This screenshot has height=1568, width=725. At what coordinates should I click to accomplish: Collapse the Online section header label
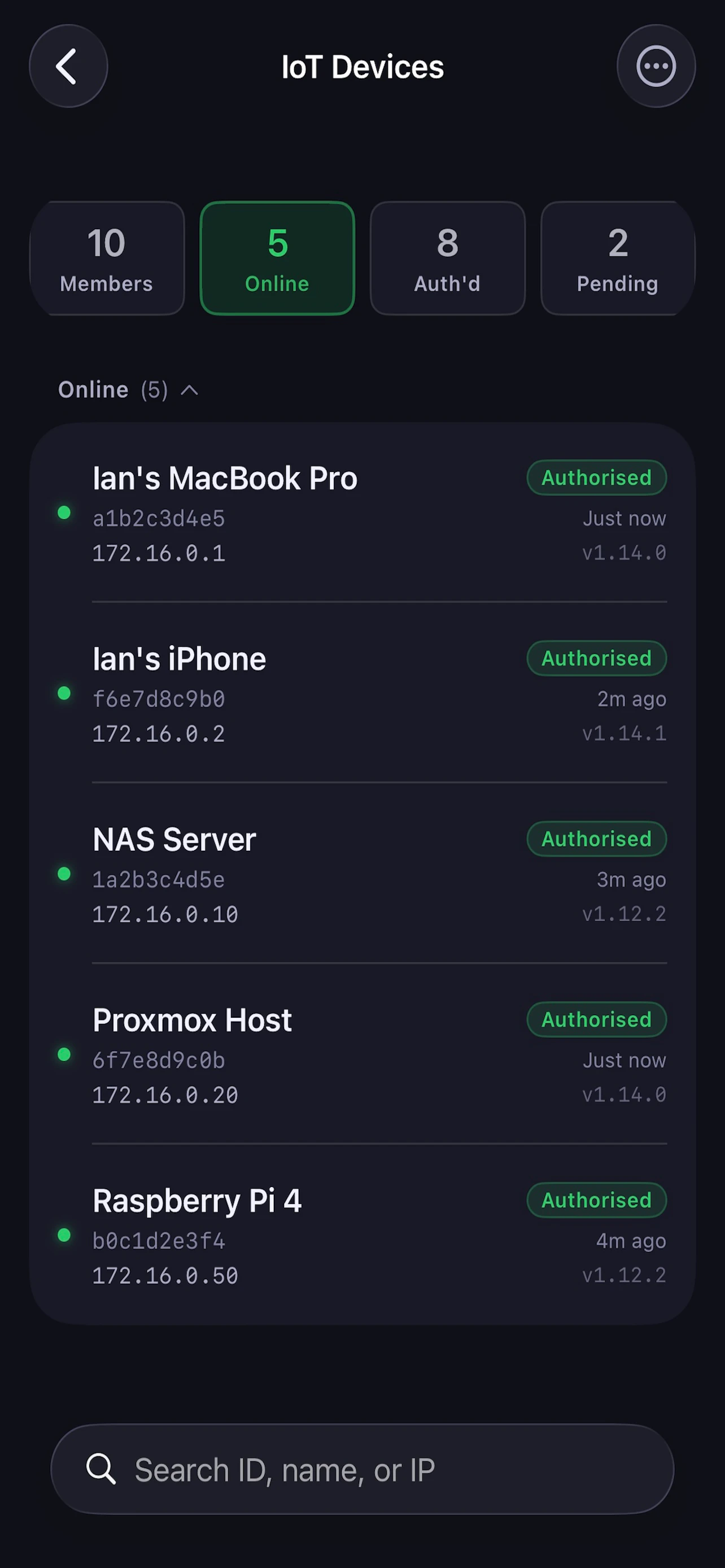point(93,389)
